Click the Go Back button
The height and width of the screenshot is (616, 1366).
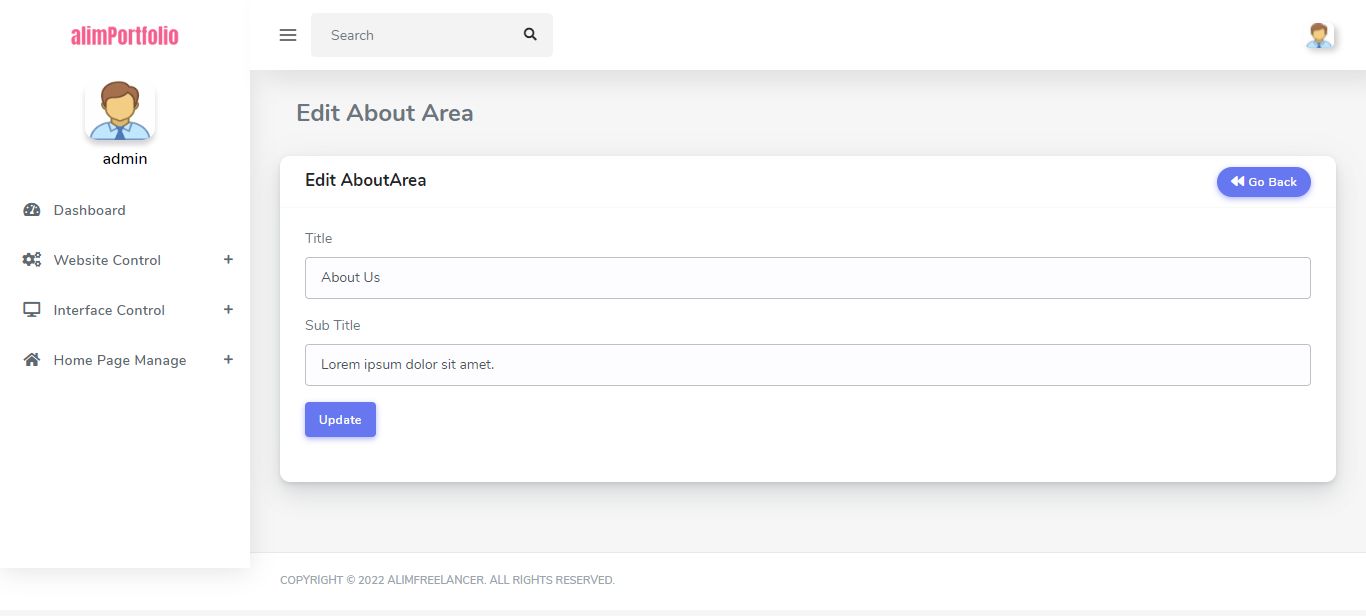[x=1263, y=182]
